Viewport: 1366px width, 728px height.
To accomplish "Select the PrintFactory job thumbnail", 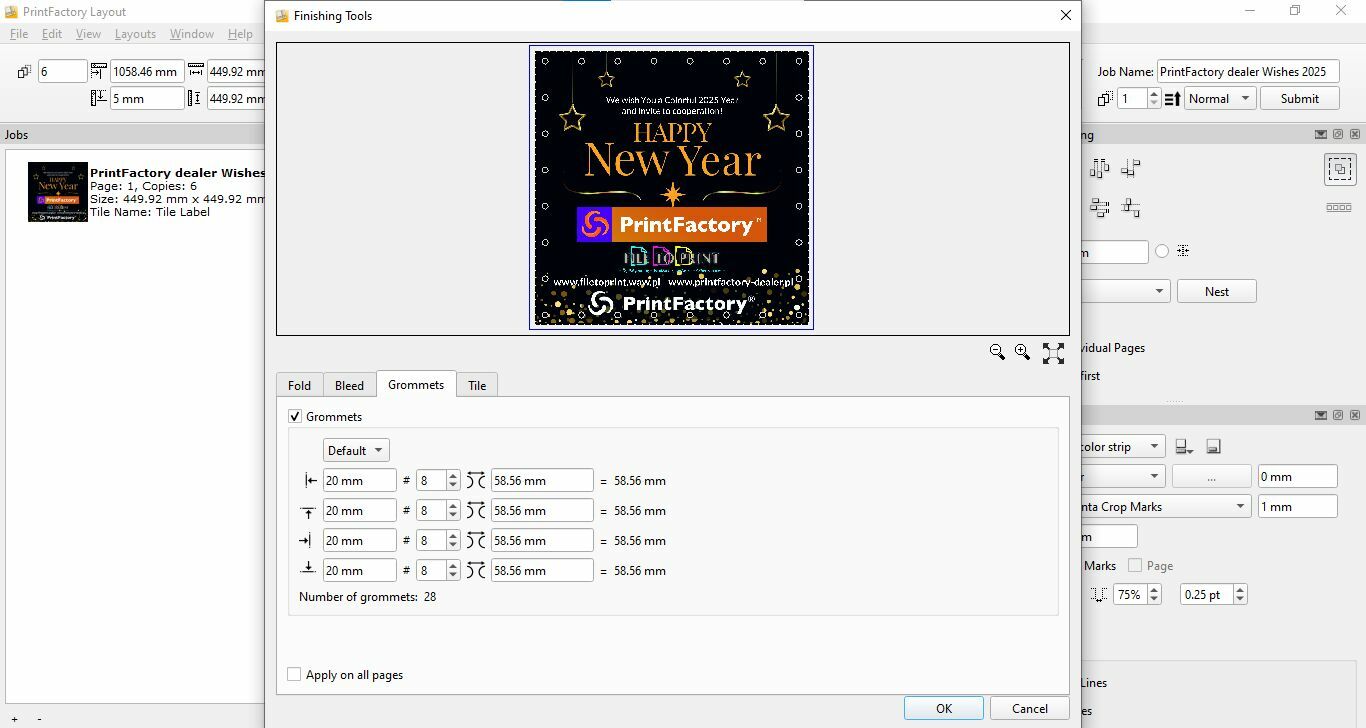I will click(x=58, y=192).
